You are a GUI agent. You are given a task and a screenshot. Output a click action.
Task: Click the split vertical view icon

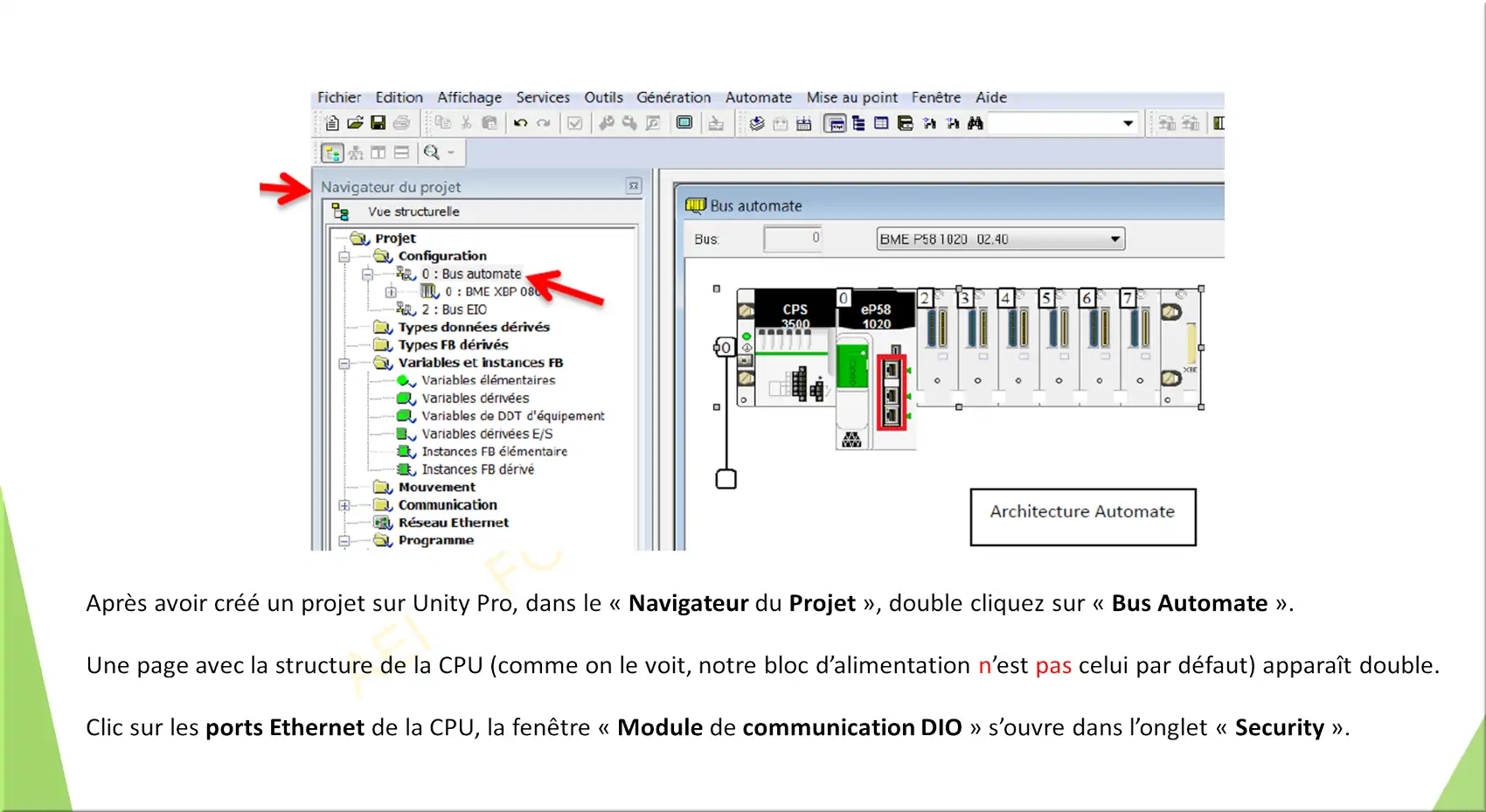click(378, 153)
